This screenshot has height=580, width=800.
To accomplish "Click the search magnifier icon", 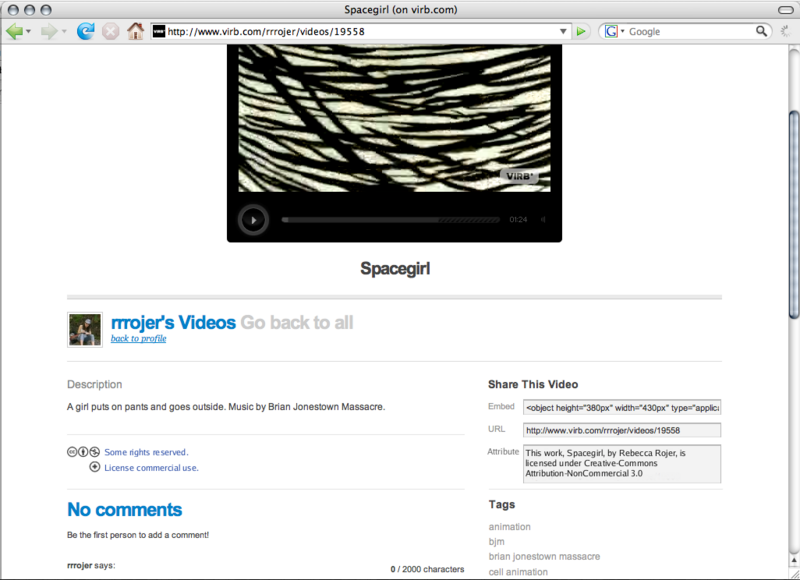I will point(761,31).
